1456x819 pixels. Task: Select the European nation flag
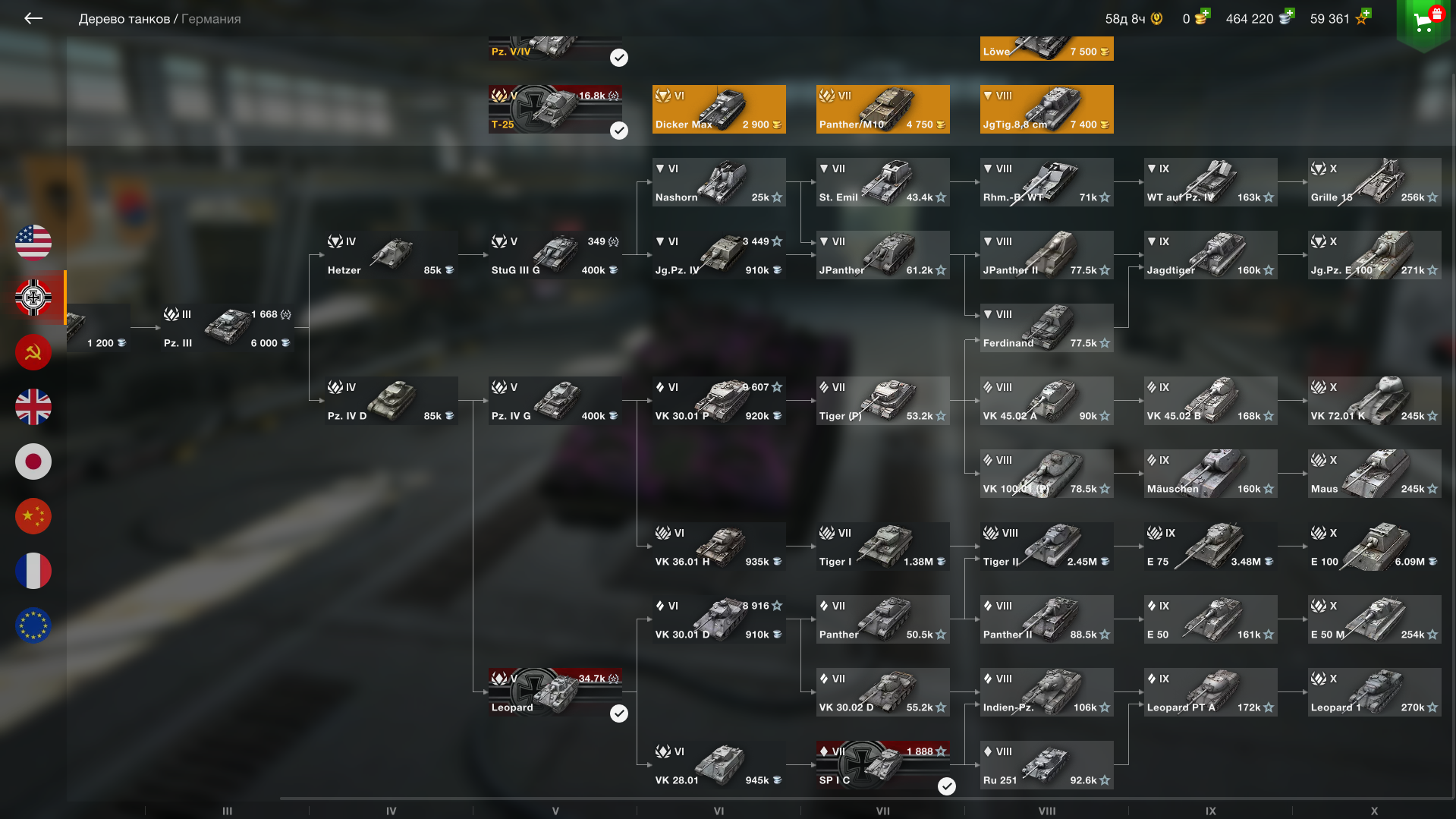[x=33, y=625]
